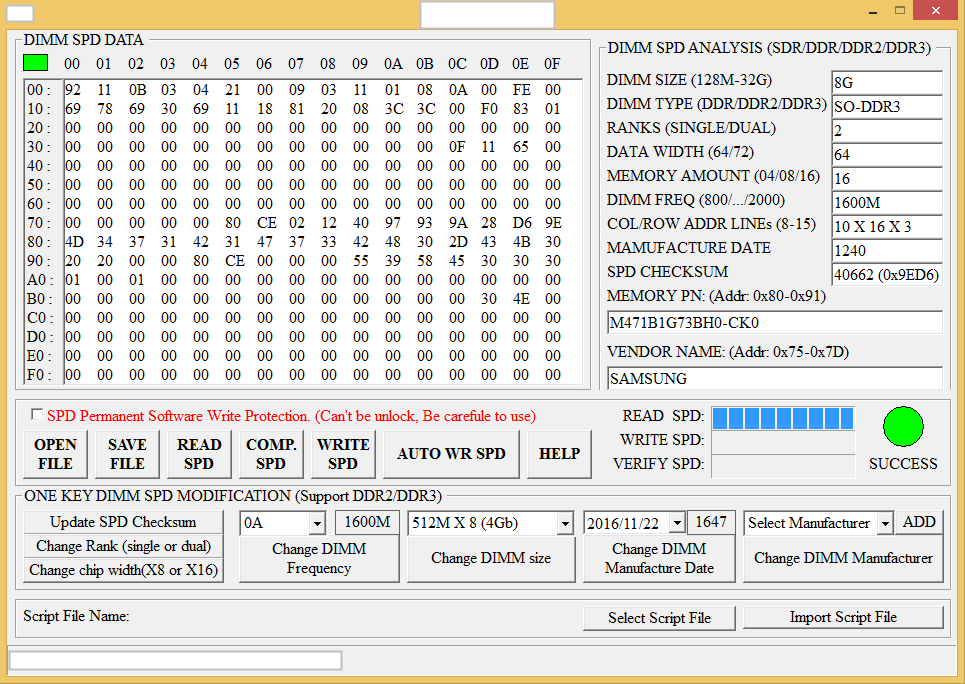Click byte 92 in row 00
Viewport: 965px width, 684px height.
(x=73, y=90)
